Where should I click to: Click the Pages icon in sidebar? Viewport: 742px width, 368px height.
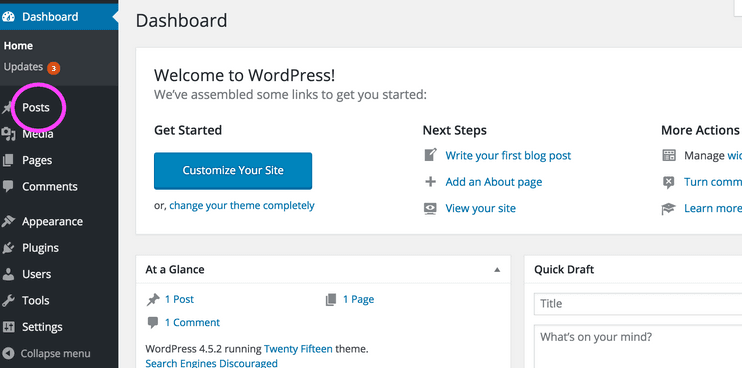pyautogui.click(x=8, y=160)
